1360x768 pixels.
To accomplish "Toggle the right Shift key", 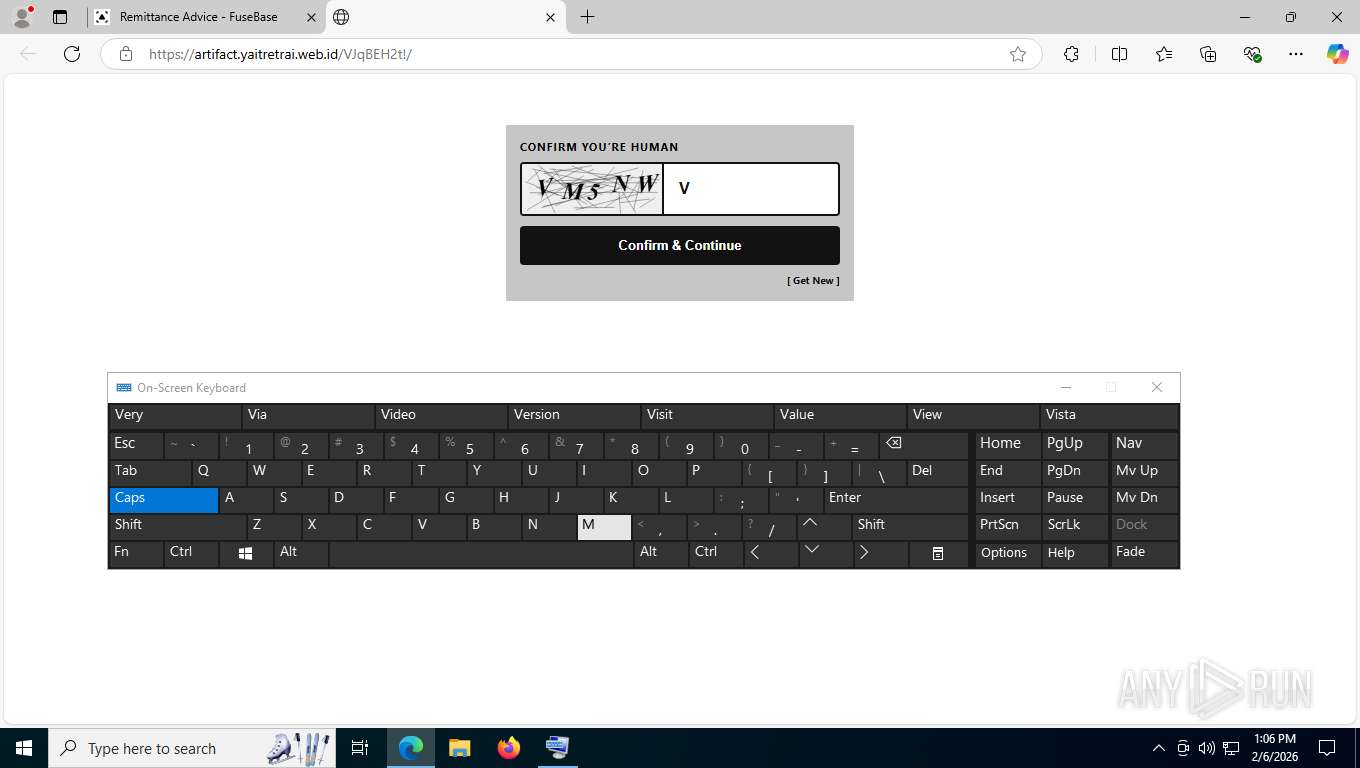I will click(910, 527).
